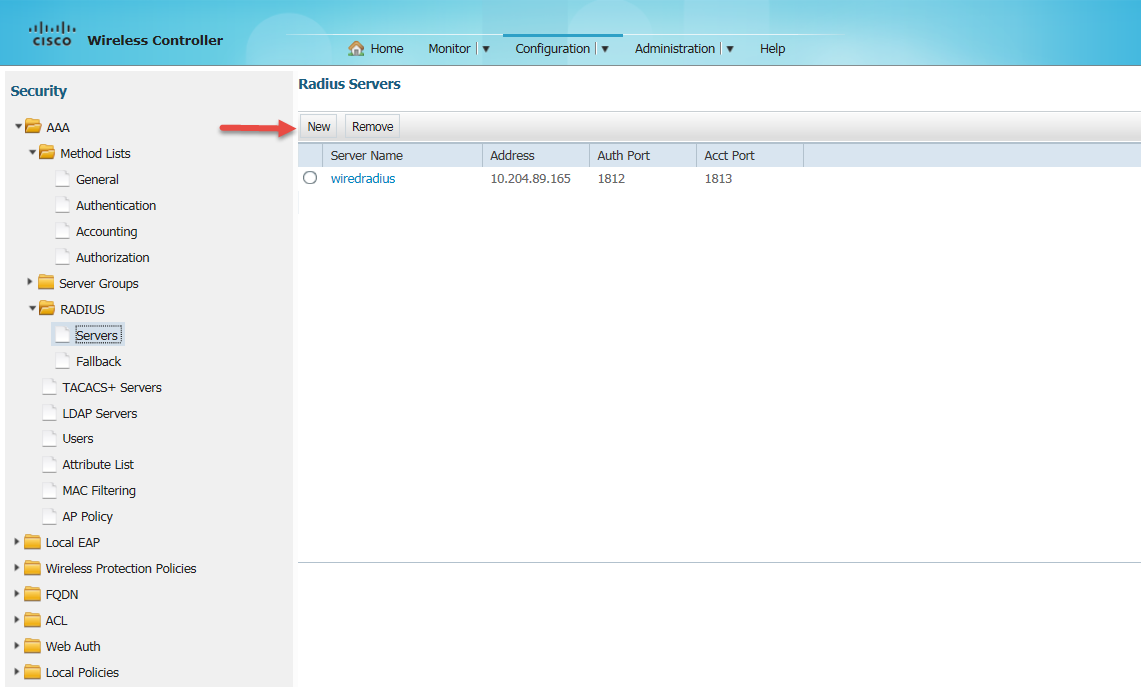Click the RADIUS folder icon
Viewport: 1141px width, 687px height.
click(x=47, y=309)
